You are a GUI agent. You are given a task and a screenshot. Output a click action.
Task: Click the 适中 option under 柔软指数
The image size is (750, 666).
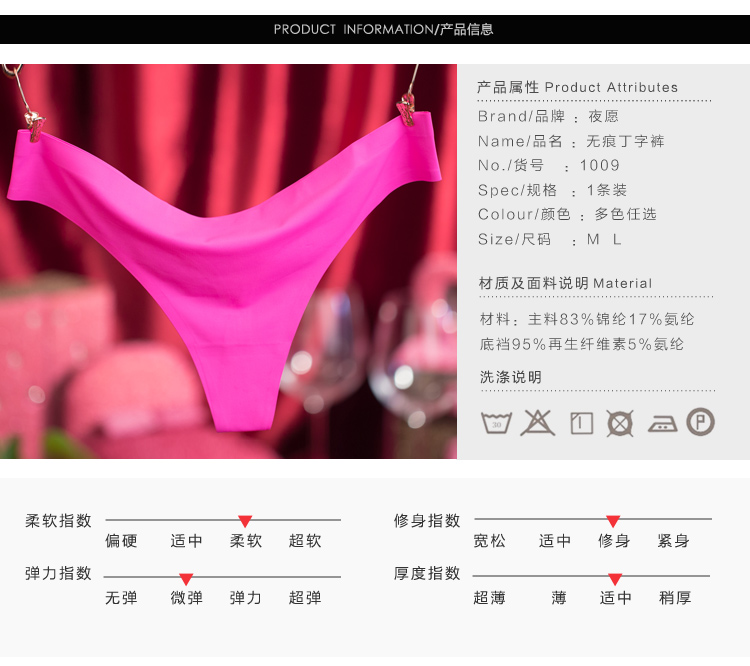[x=187, y=541]
